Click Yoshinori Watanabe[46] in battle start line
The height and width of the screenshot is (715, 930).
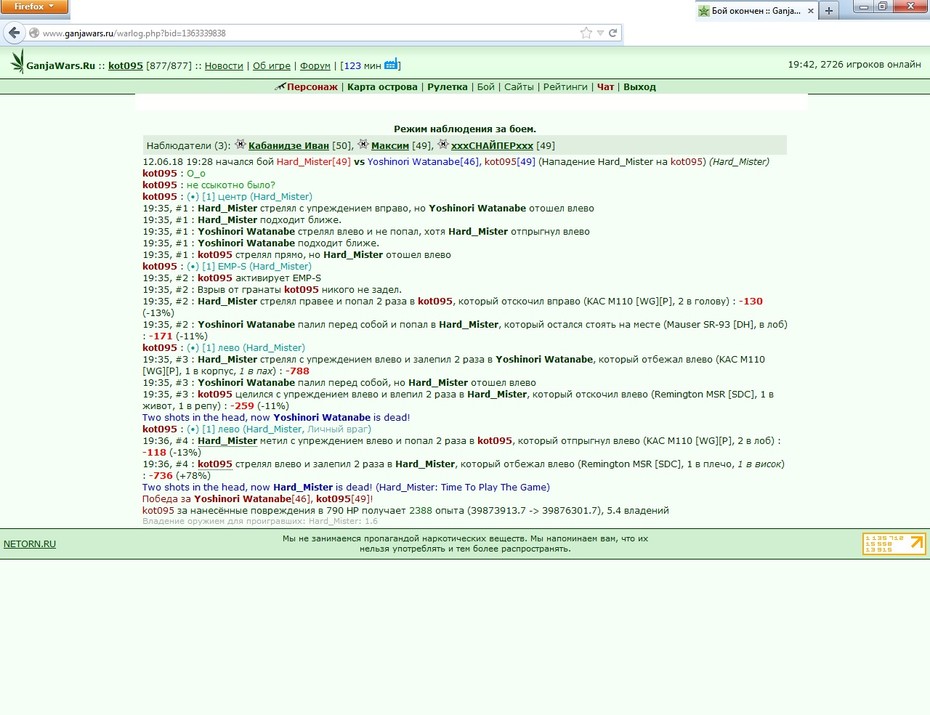423,162
